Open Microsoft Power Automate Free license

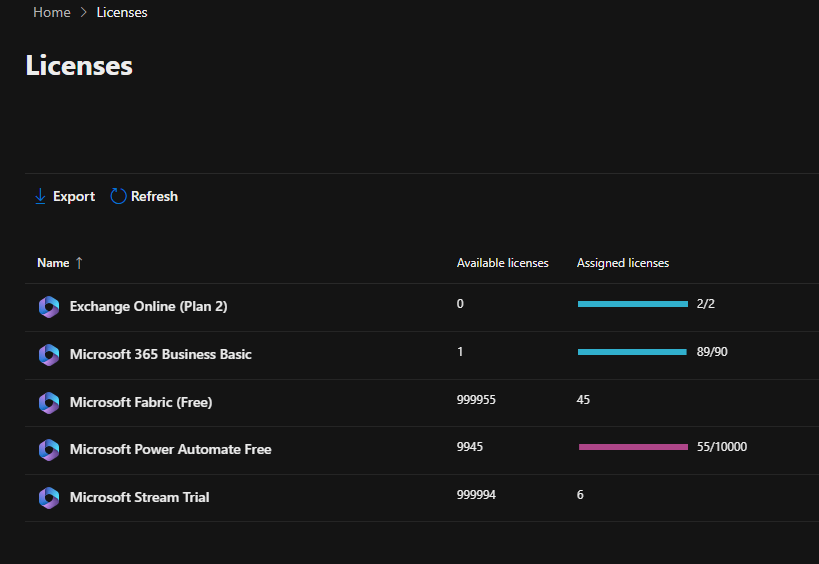click(170, 450)
